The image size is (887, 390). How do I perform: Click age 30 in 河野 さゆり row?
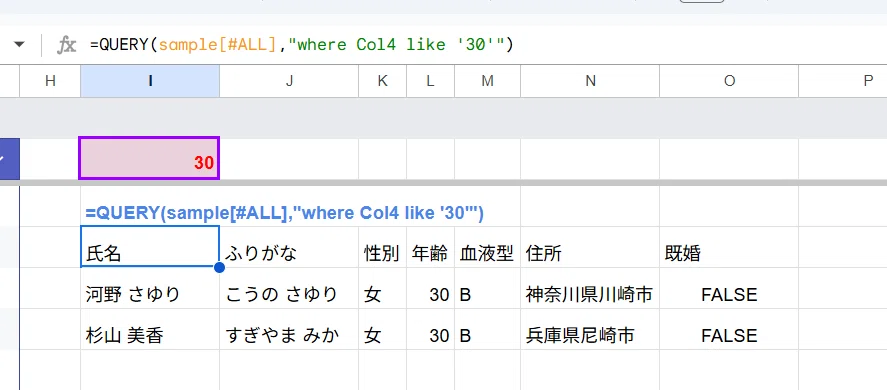pyautogui.click(x=430, y=288)
